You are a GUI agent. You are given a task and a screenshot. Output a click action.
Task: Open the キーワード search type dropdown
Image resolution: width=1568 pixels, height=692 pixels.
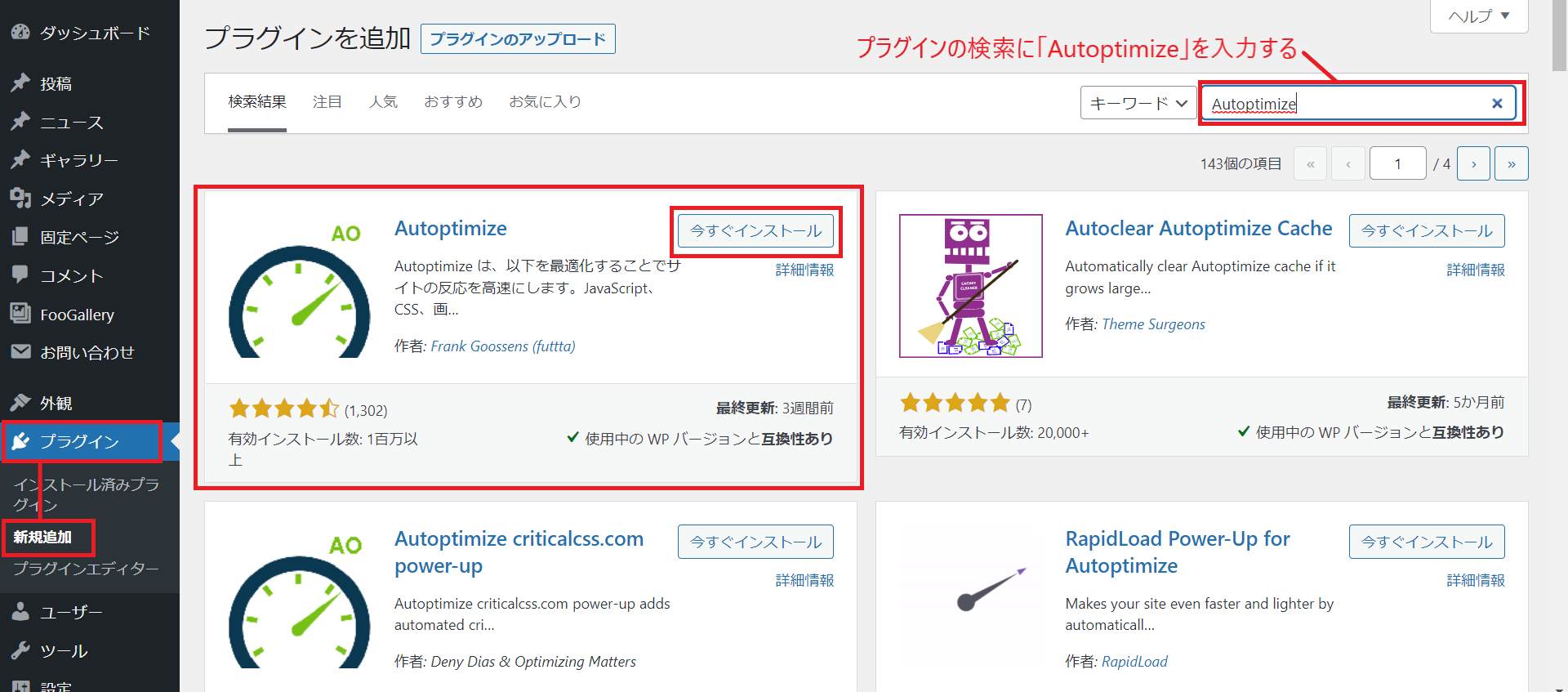point(1138,103)
